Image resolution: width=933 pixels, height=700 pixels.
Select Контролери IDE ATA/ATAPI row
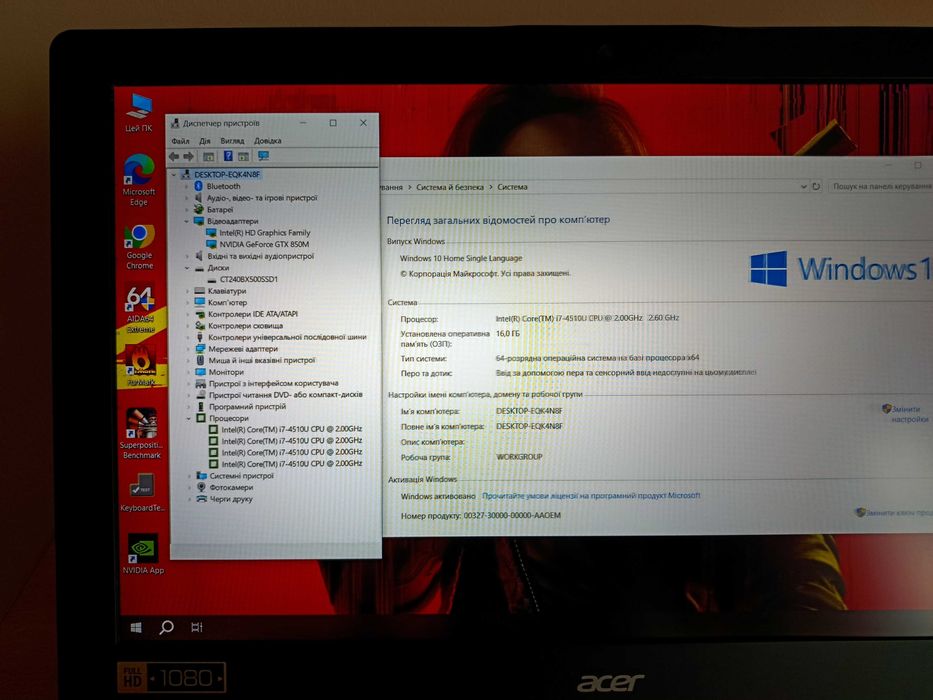252,314
